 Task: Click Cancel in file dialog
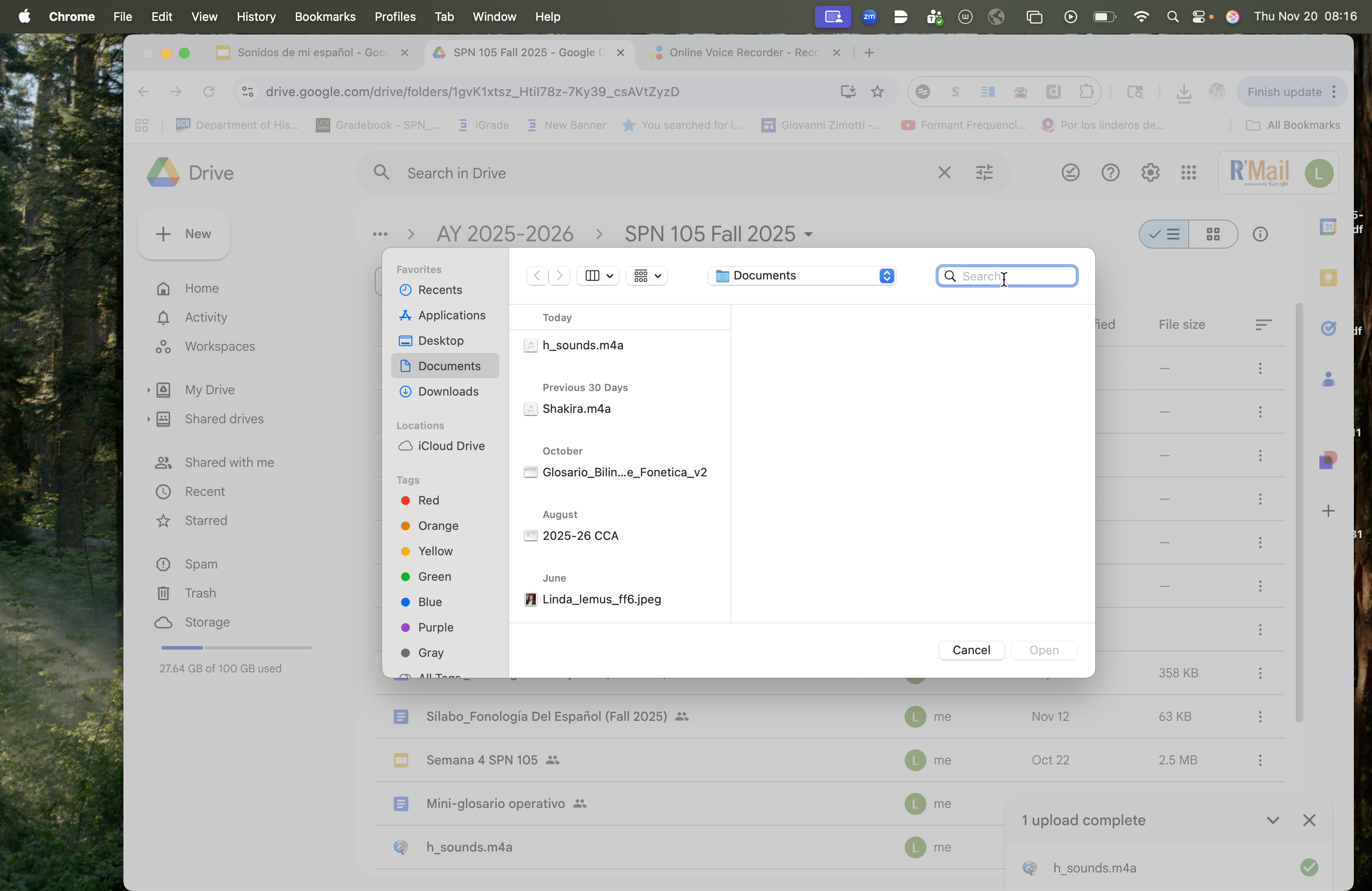(x=971, y=650)
